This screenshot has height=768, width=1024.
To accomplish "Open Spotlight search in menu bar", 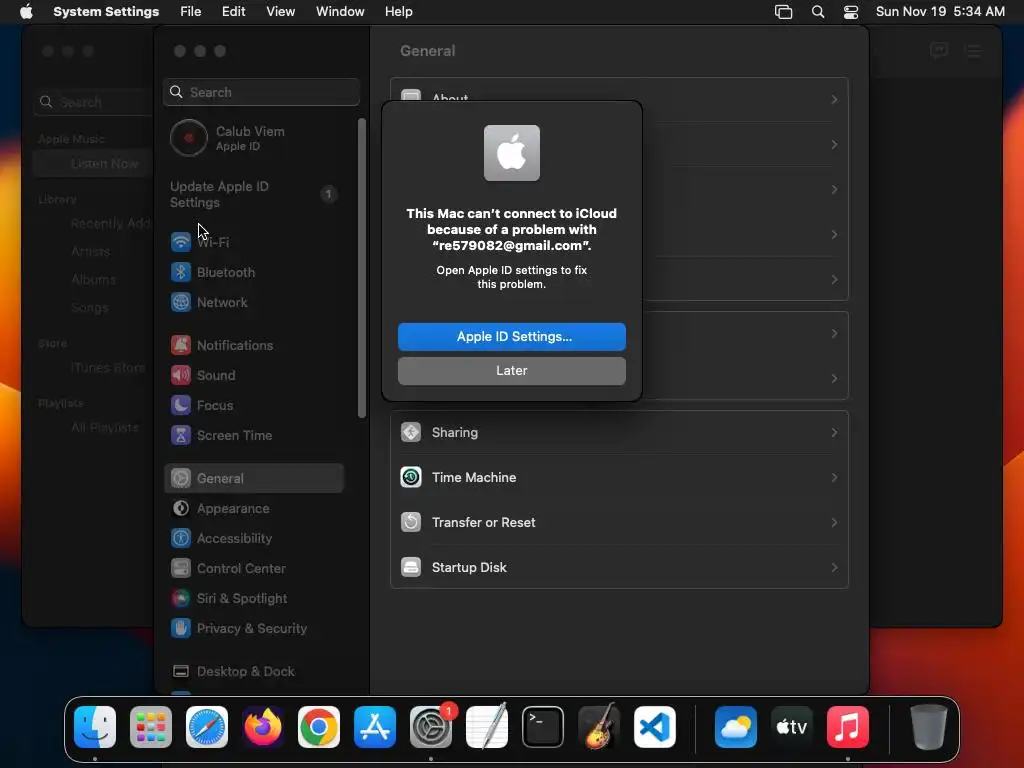I will pos(818,12).
